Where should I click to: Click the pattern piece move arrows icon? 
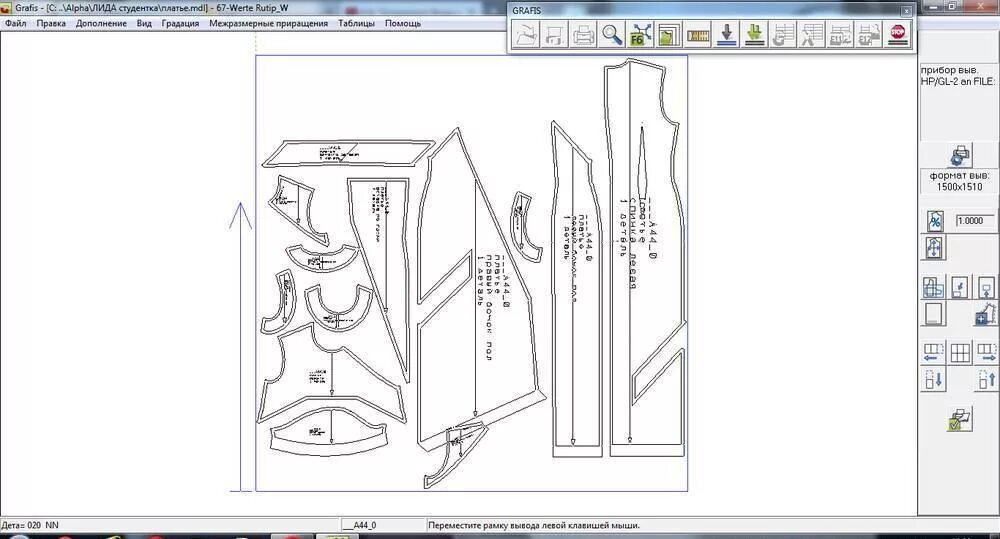[934, 247]
